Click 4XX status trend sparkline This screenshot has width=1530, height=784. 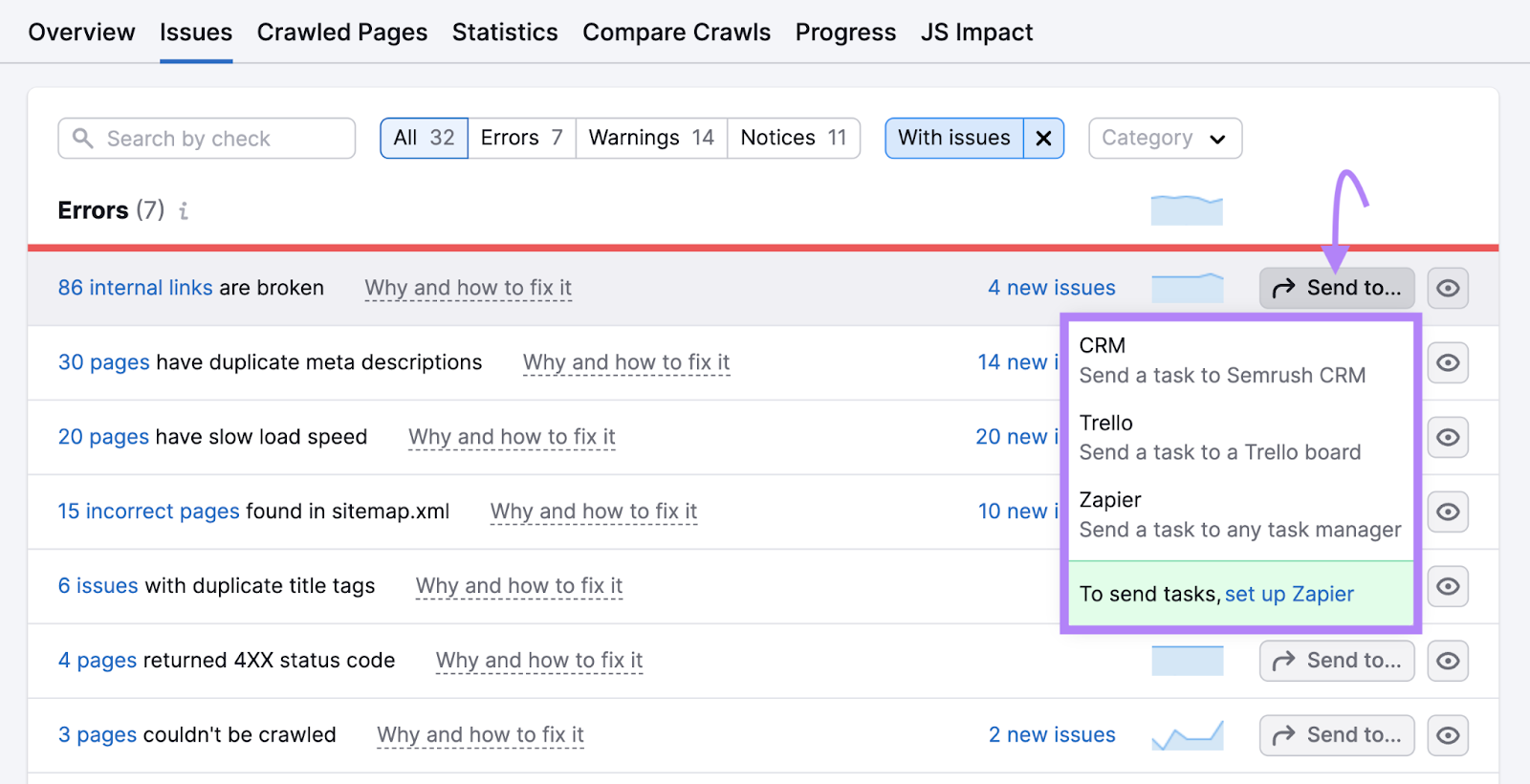coord(1187,661)
